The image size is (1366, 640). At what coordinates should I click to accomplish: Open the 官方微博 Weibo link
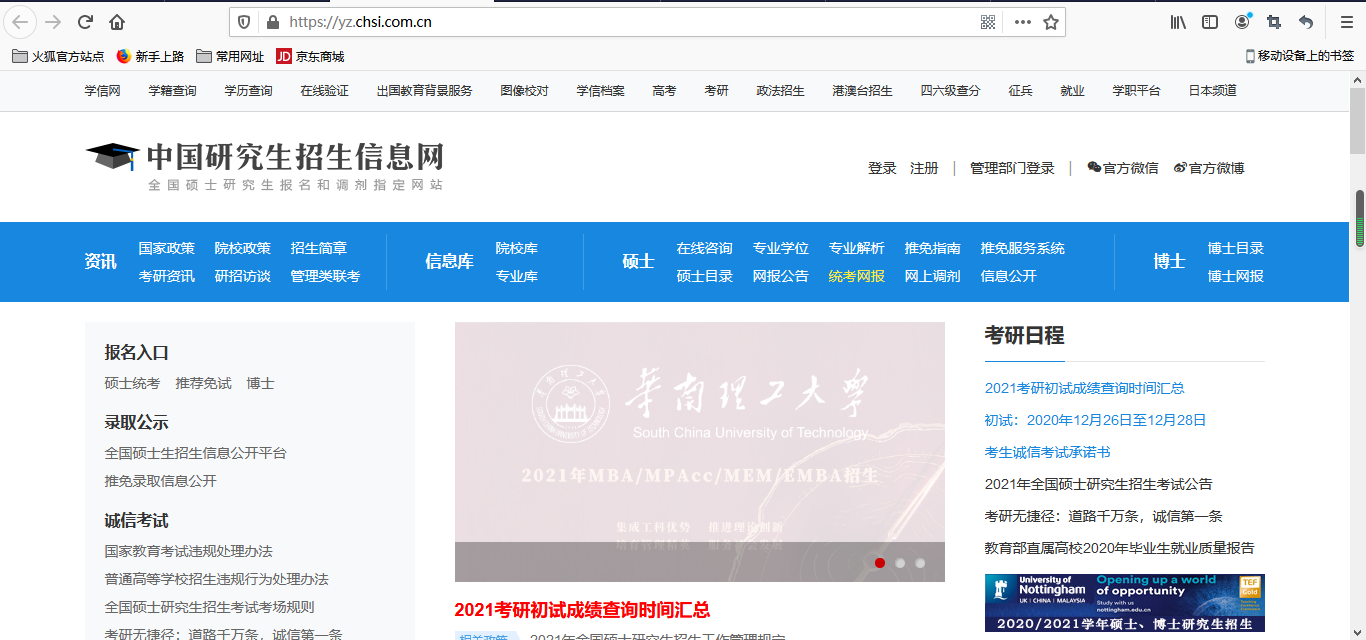pos(1209,168)
